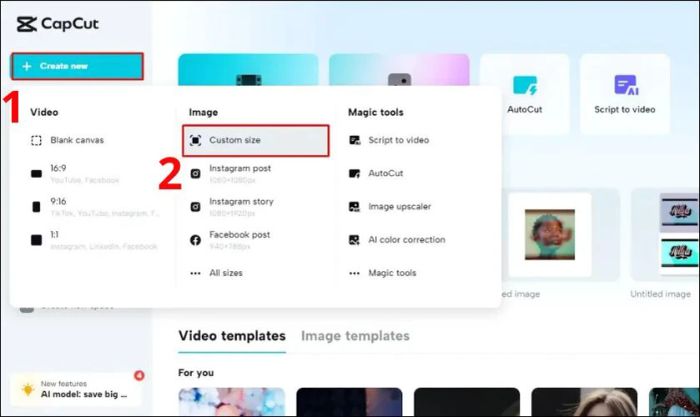Click the Magic tools ellipsis icon
Image resolution: width=700 pixels, height=417 pixels.
pyautogui.click(x=354, y=273)
